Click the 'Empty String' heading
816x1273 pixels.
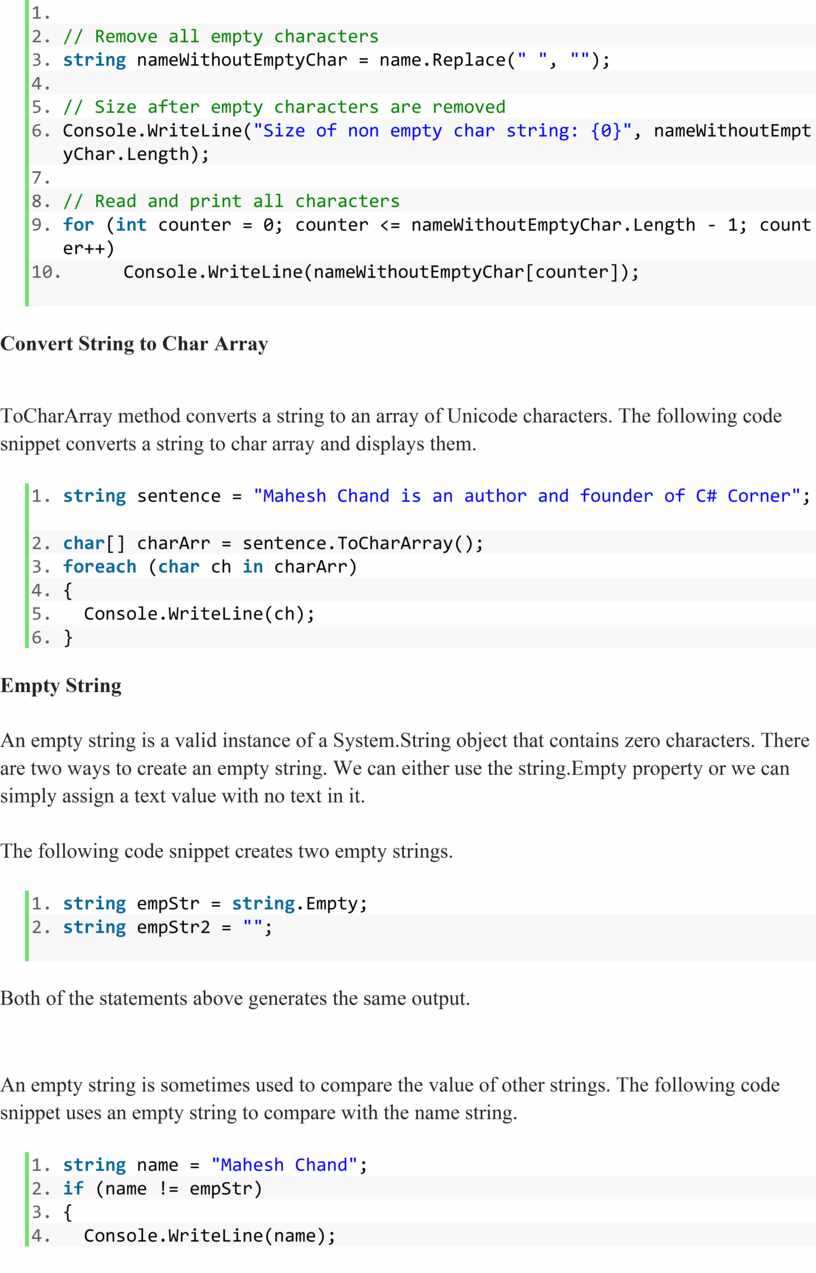[x=61, y=686]
